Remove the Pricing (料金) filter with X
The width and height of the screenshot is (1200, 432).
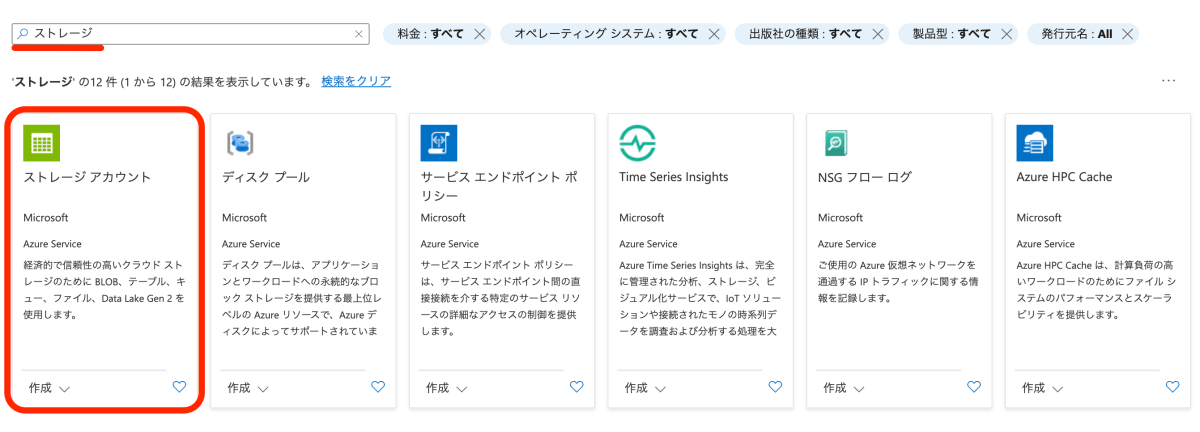click(x=479, y=34)
